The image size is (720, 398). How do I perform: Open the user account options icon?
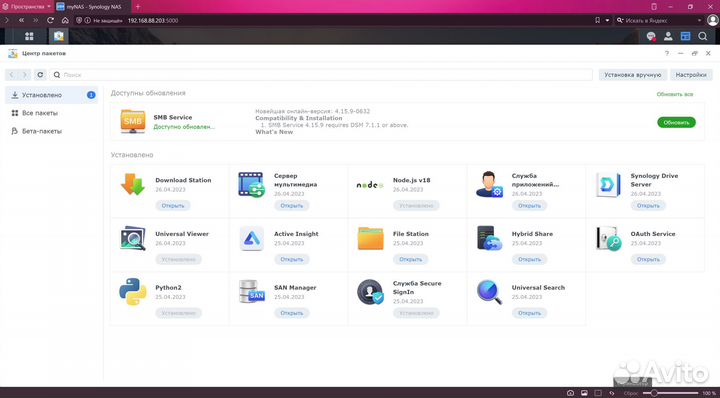[668, 36]
